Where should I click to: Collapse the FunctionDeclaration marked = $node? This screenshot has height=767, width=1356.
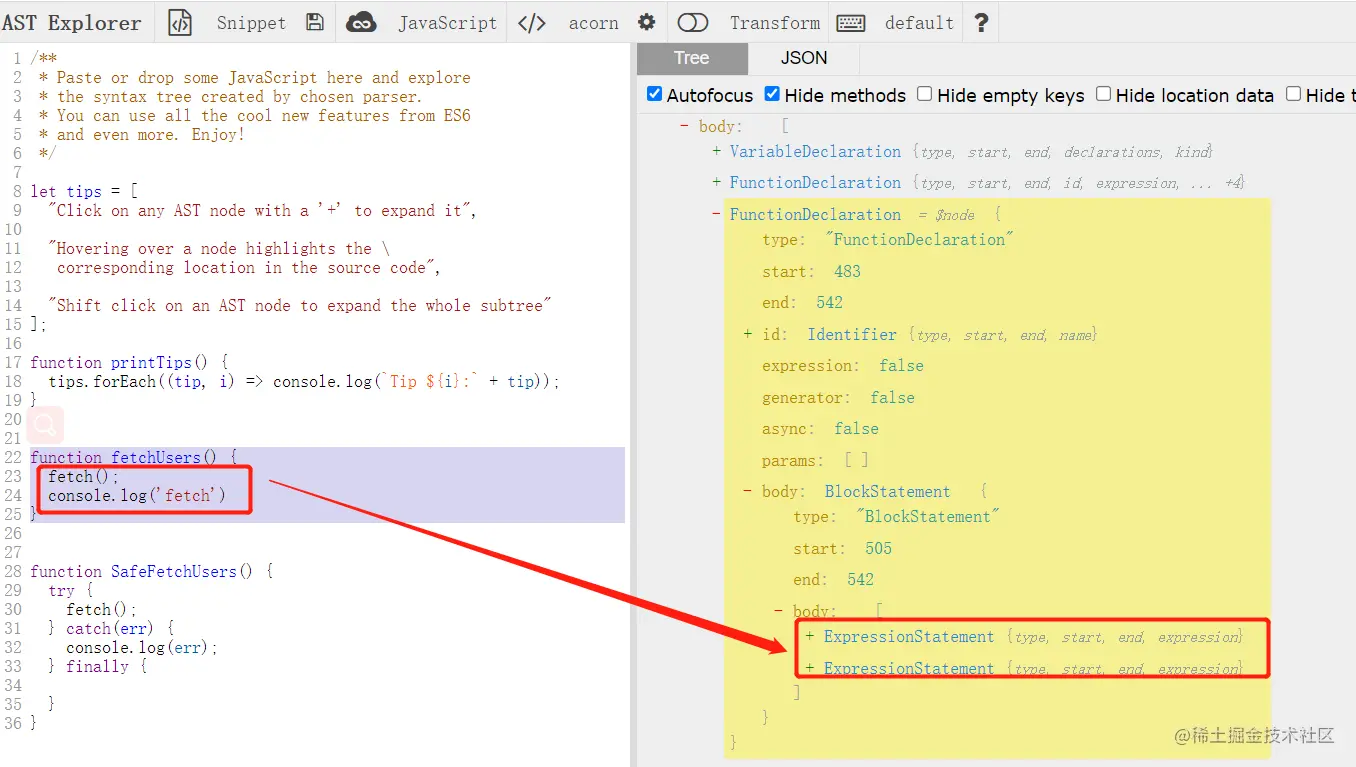pos(716,214)
